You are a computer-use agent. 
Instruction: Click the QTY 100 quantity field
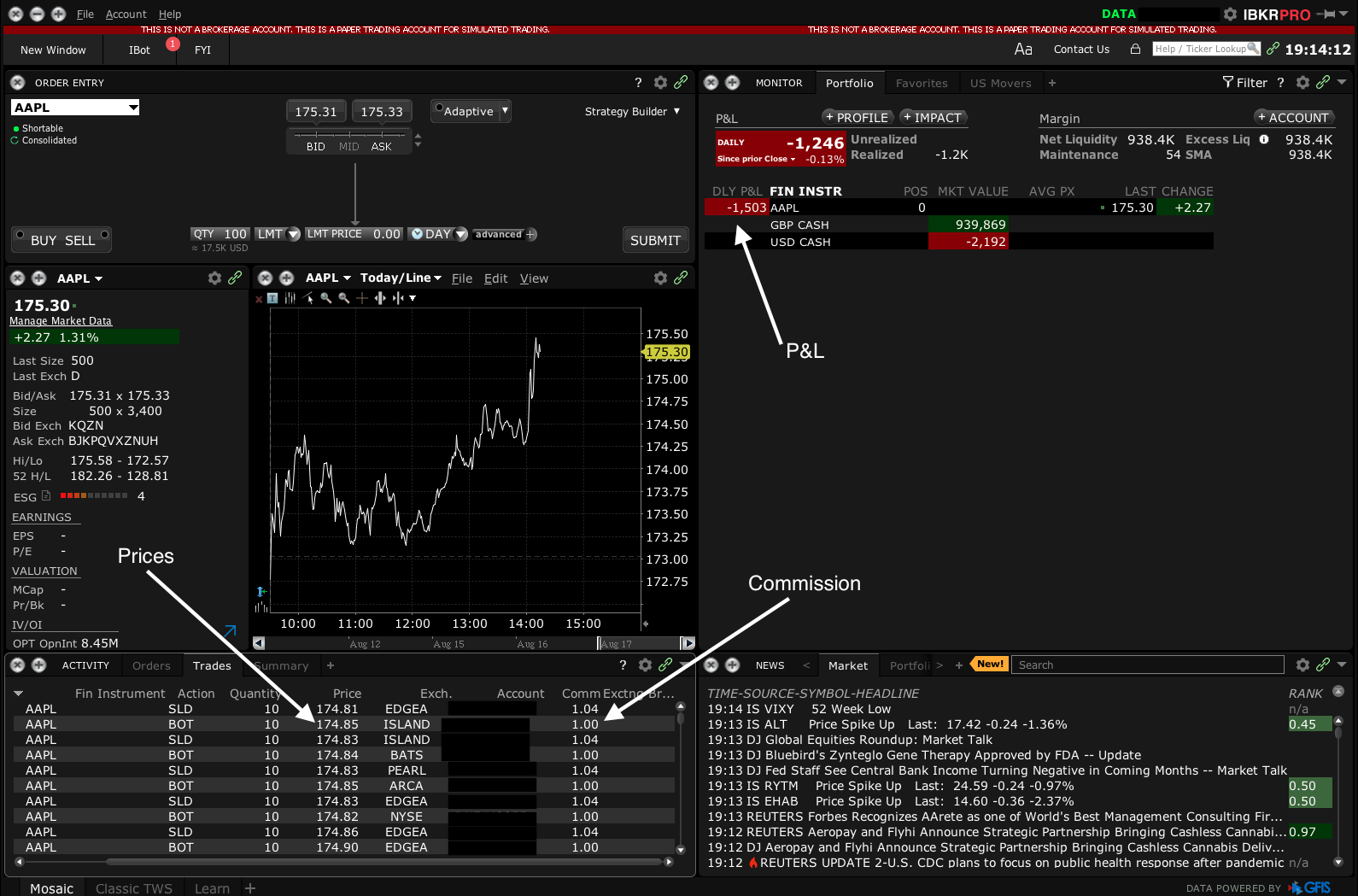(220, 234)
